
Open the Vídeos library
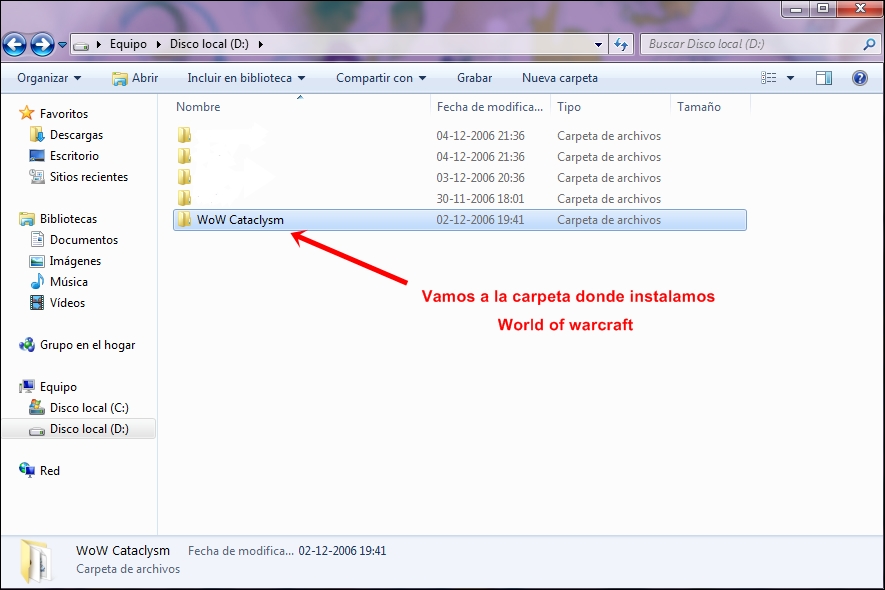tap(67, 303)
